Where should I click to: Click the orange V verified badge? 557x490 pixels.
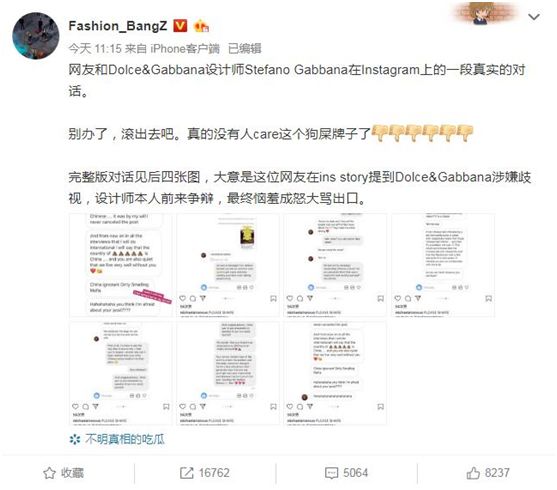coord(180,26)
